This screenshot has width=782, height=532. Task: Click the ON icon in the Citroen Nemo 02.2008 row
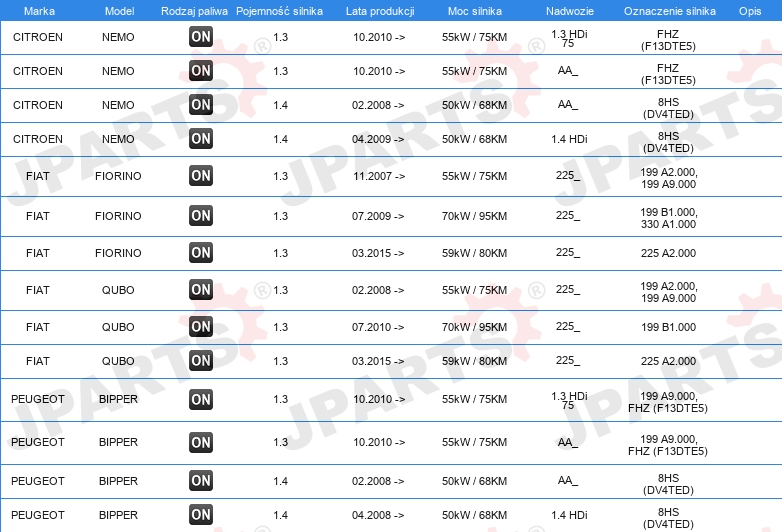(x=201, y=104)
